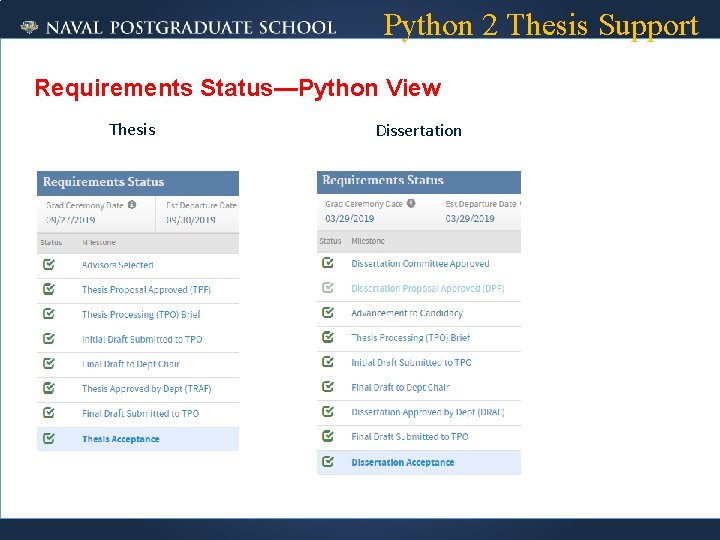Click the status check for Thesis Proposal Approved (TPF)
The width and height of the screenshot is (720, 540).
coord(49,289)
